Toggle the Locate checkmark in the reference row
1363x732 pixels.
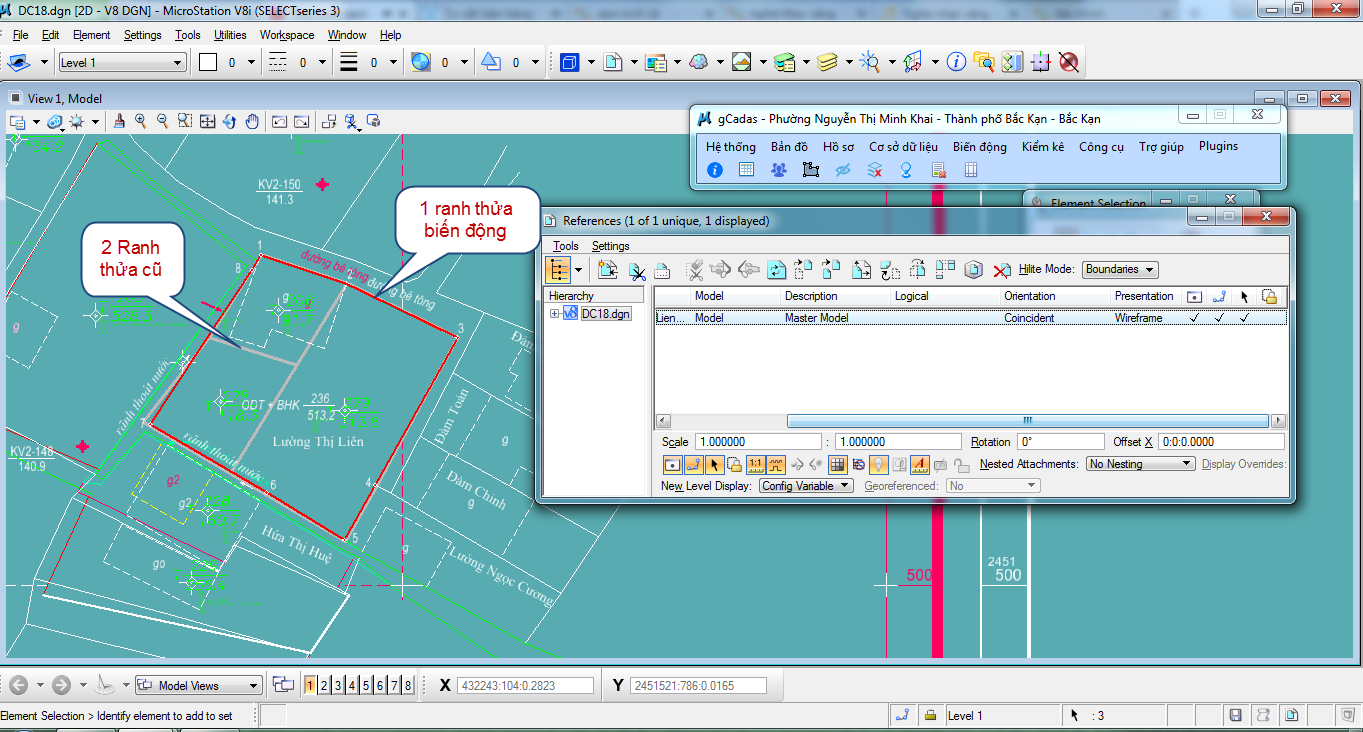pos(1244,318)
